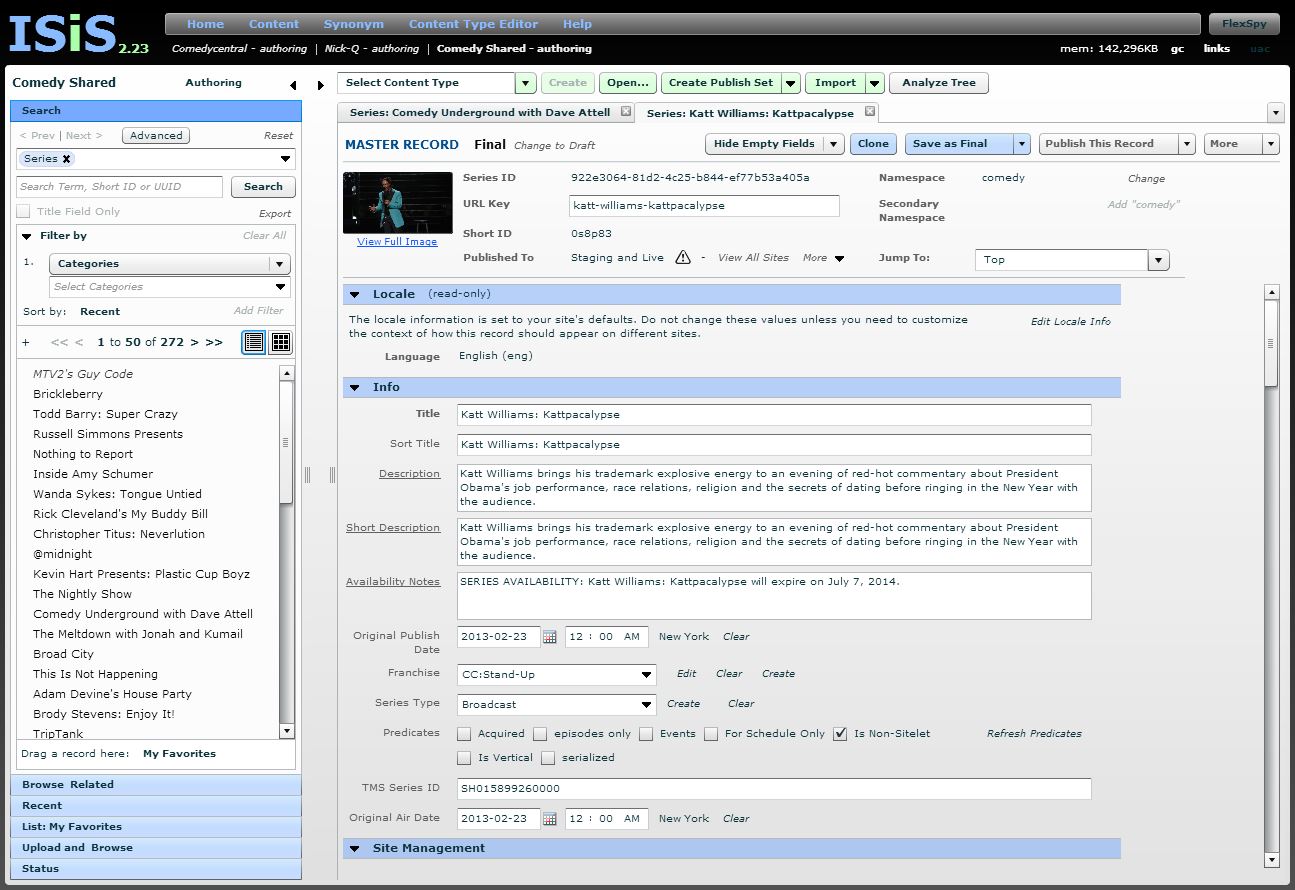Screen dimensions: 1295x890
Task: Go to next page of results
Action: tap(194, 342)
